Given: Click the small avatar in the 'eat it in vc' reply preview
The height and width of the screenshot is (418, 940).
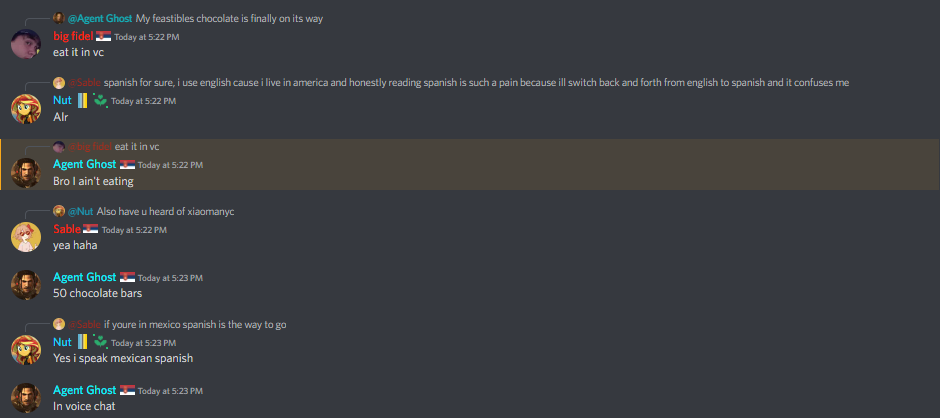Looking at the screenshot, I should [x=59, y=146].
